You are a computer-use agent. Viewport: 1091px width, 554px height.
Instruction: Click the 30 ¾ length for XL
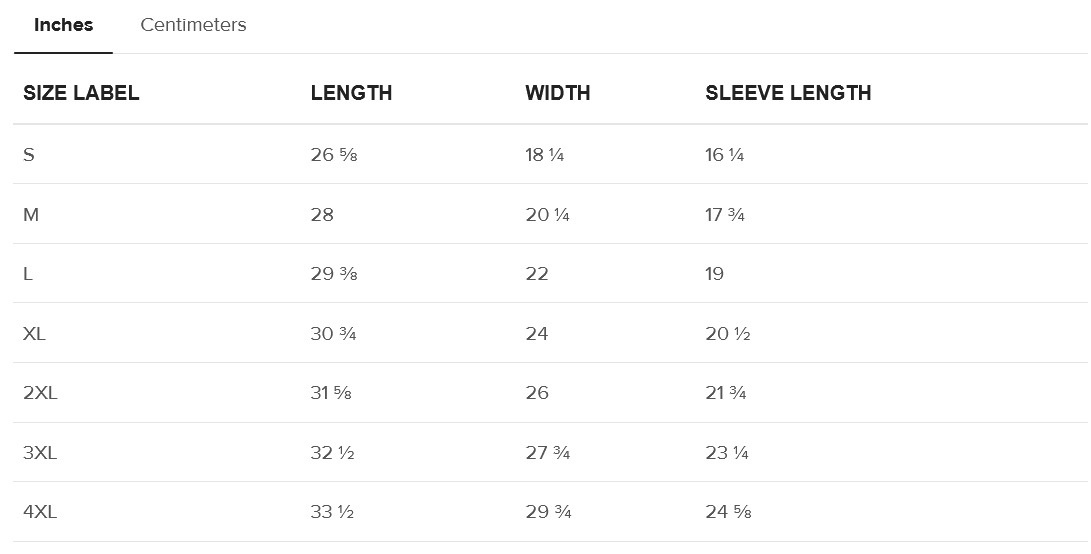pyautogui.click(x=333, y=334)
